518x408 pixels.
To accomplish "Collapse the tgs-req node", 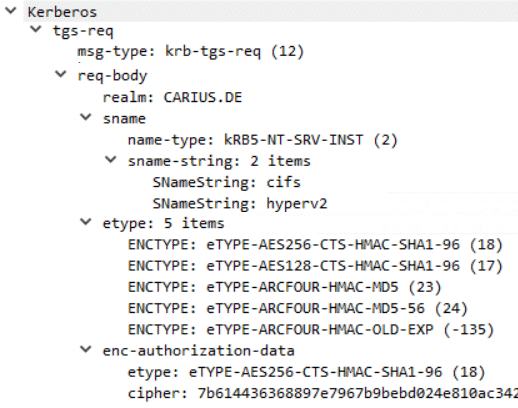I will (36, 29).
